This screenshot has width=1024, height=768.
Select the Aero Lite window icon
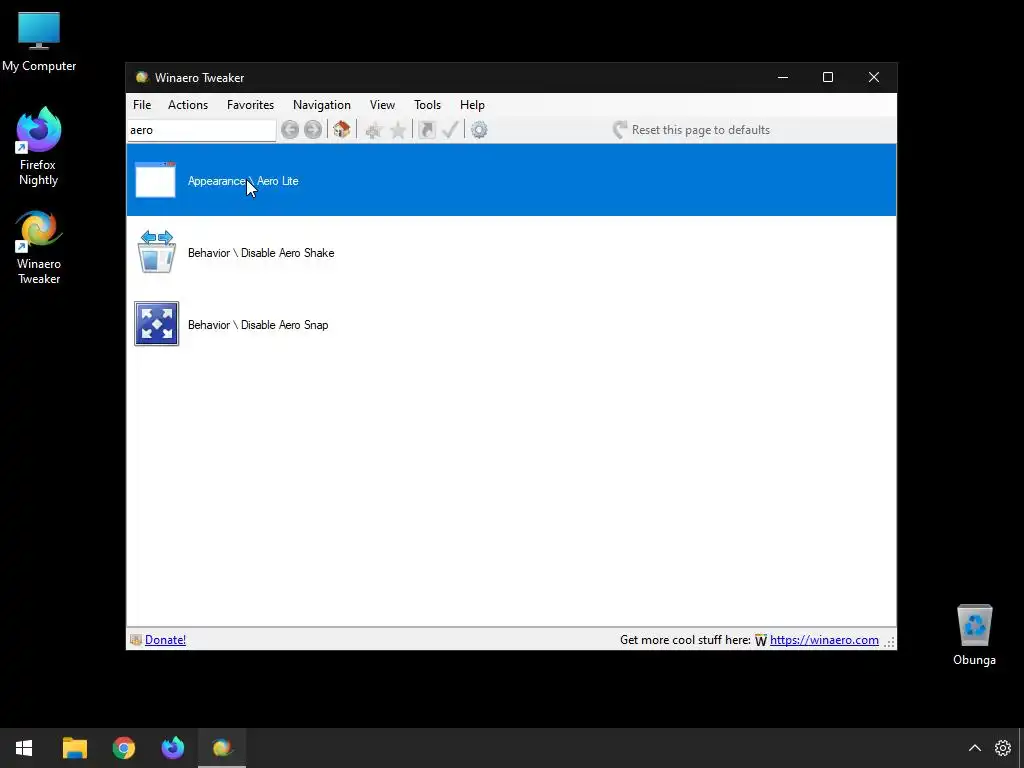pos(155,180)
